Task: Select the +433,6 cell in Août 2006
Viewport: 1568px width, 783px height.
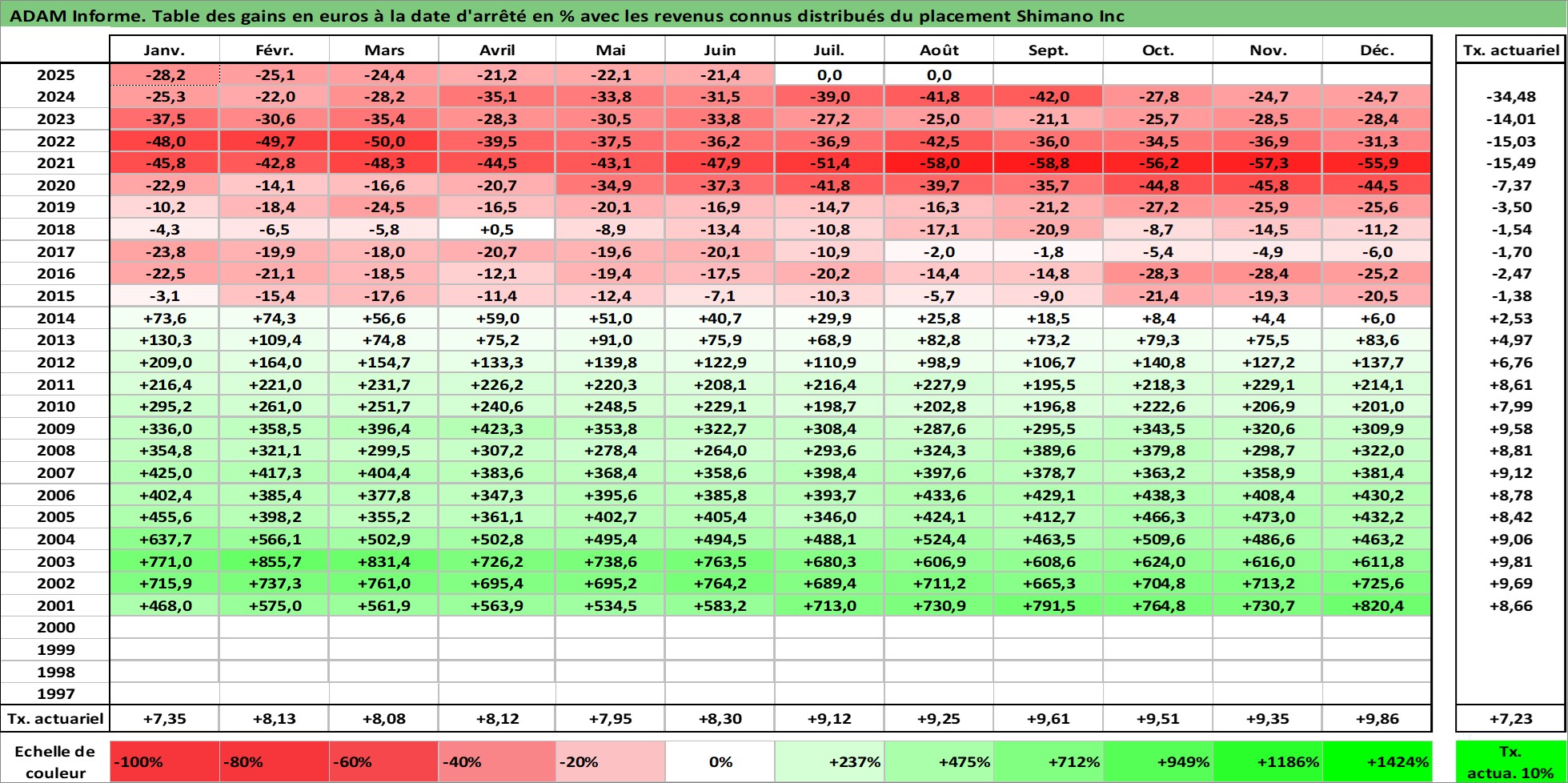Action: [939, 495]
